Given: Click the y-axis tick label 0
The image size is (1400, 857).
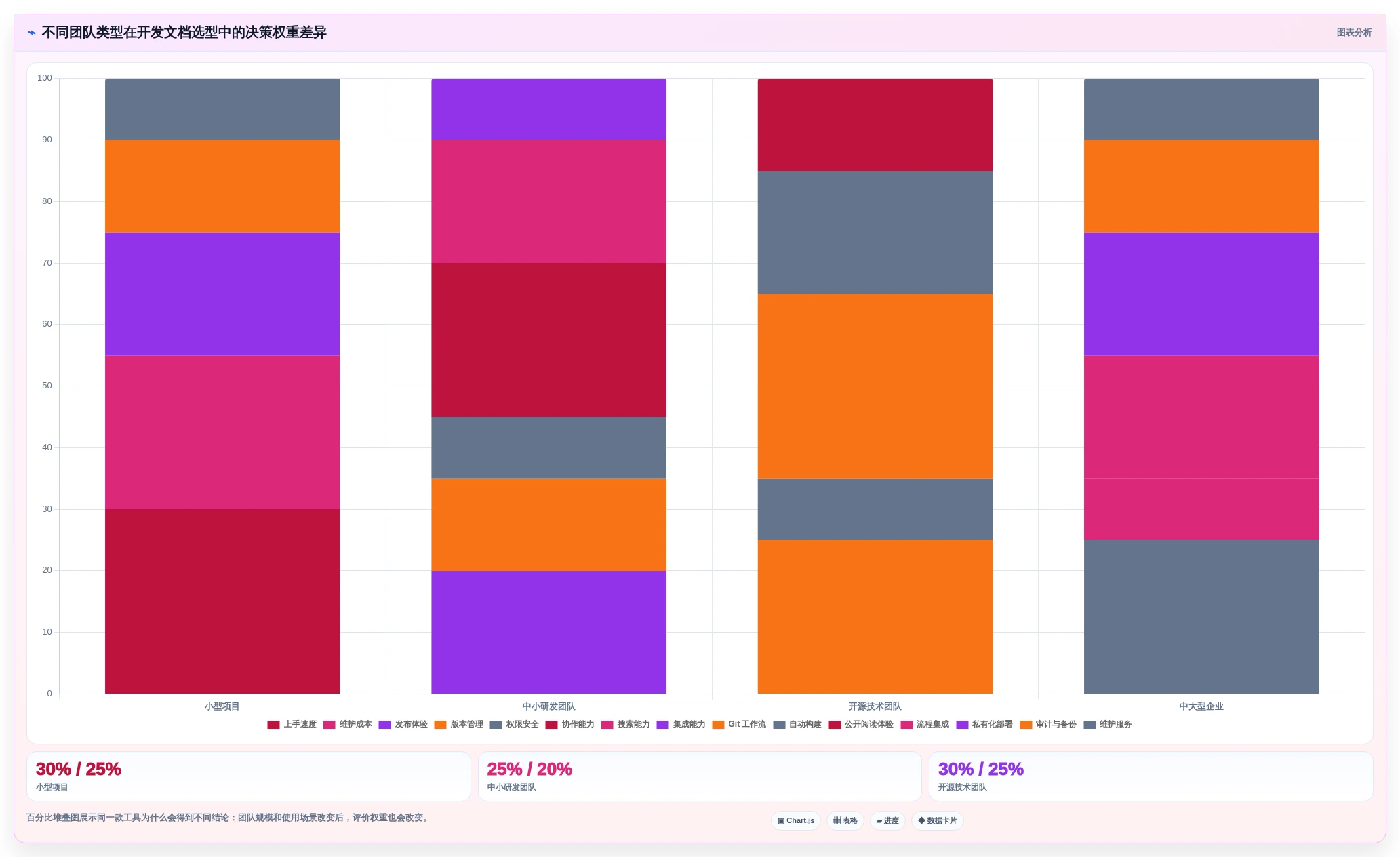Looking at the screenshot, I should (x=49, y=694).
